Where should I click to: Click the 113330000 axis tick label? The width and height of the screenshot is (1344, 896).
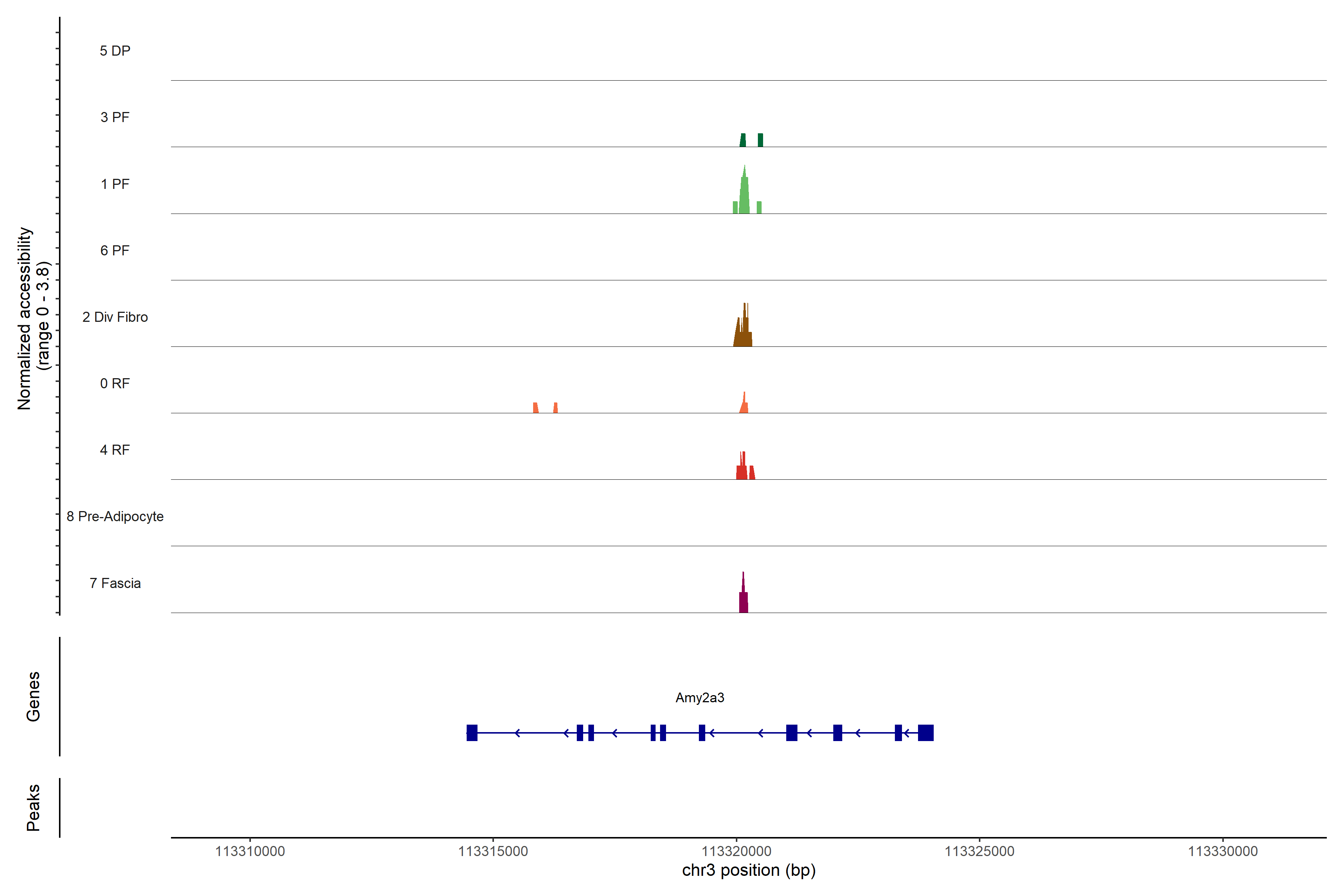click(1223, 852)
